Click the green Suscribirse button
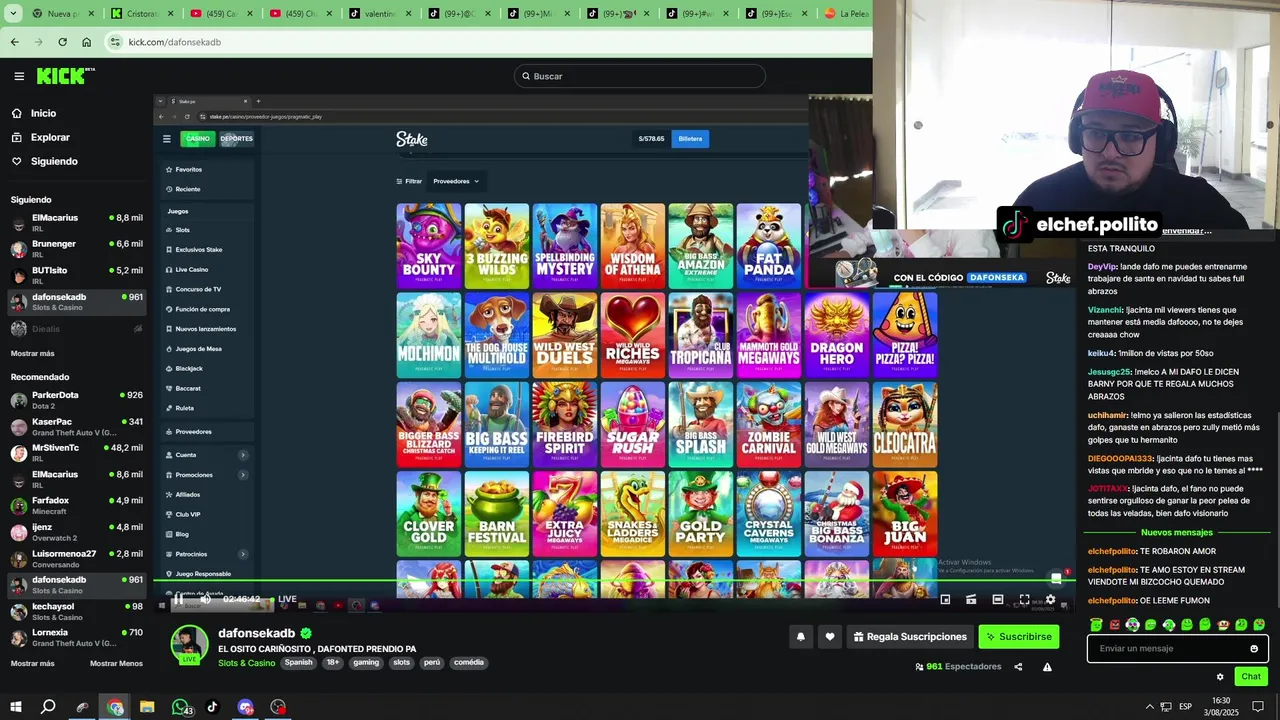 (x=1018, y=636)
